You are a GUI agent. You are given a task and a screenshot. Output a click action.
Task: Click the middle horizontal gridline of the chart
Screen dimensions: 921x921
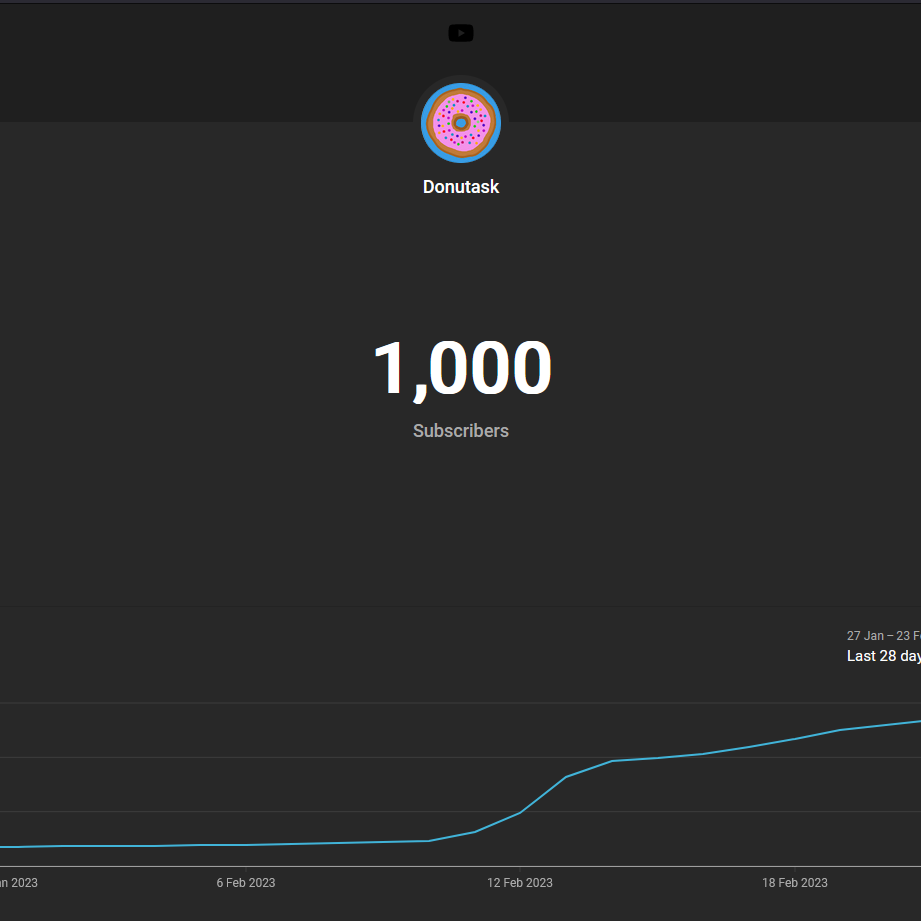[x=300, y=757]
